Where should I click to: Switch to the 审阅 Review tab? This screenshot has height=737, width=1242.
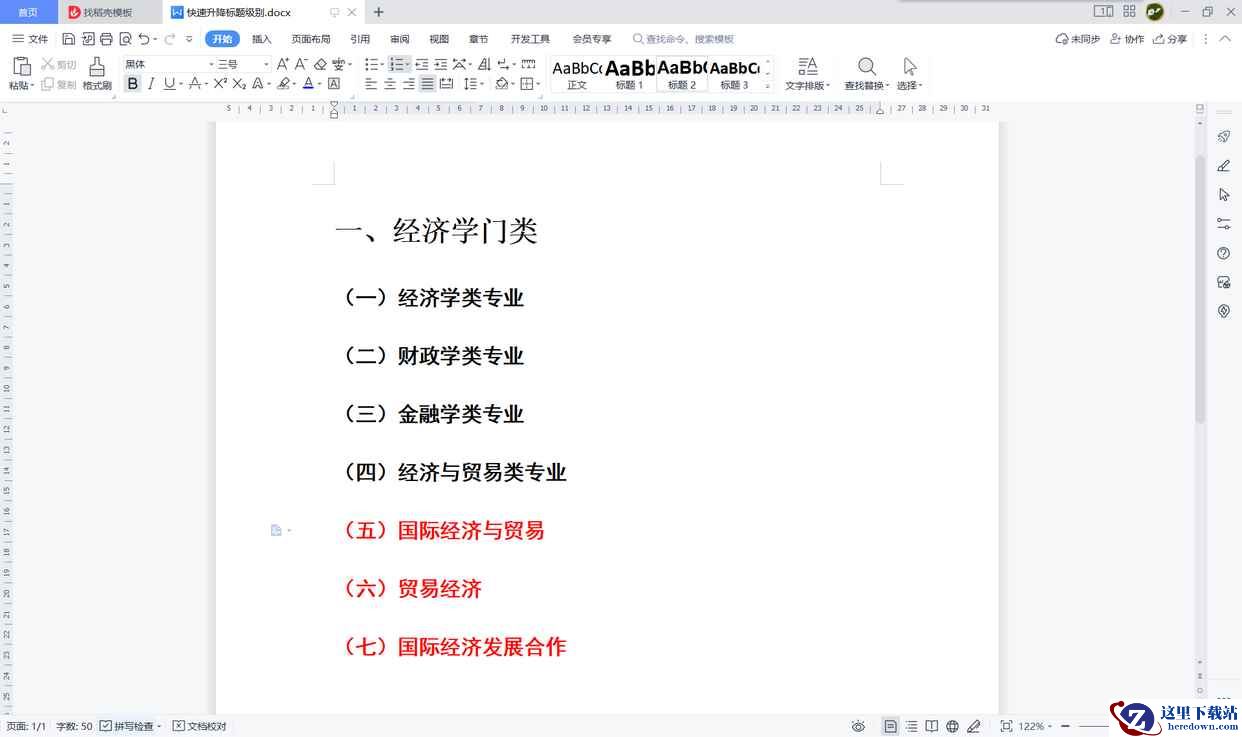tap(400, 39)
